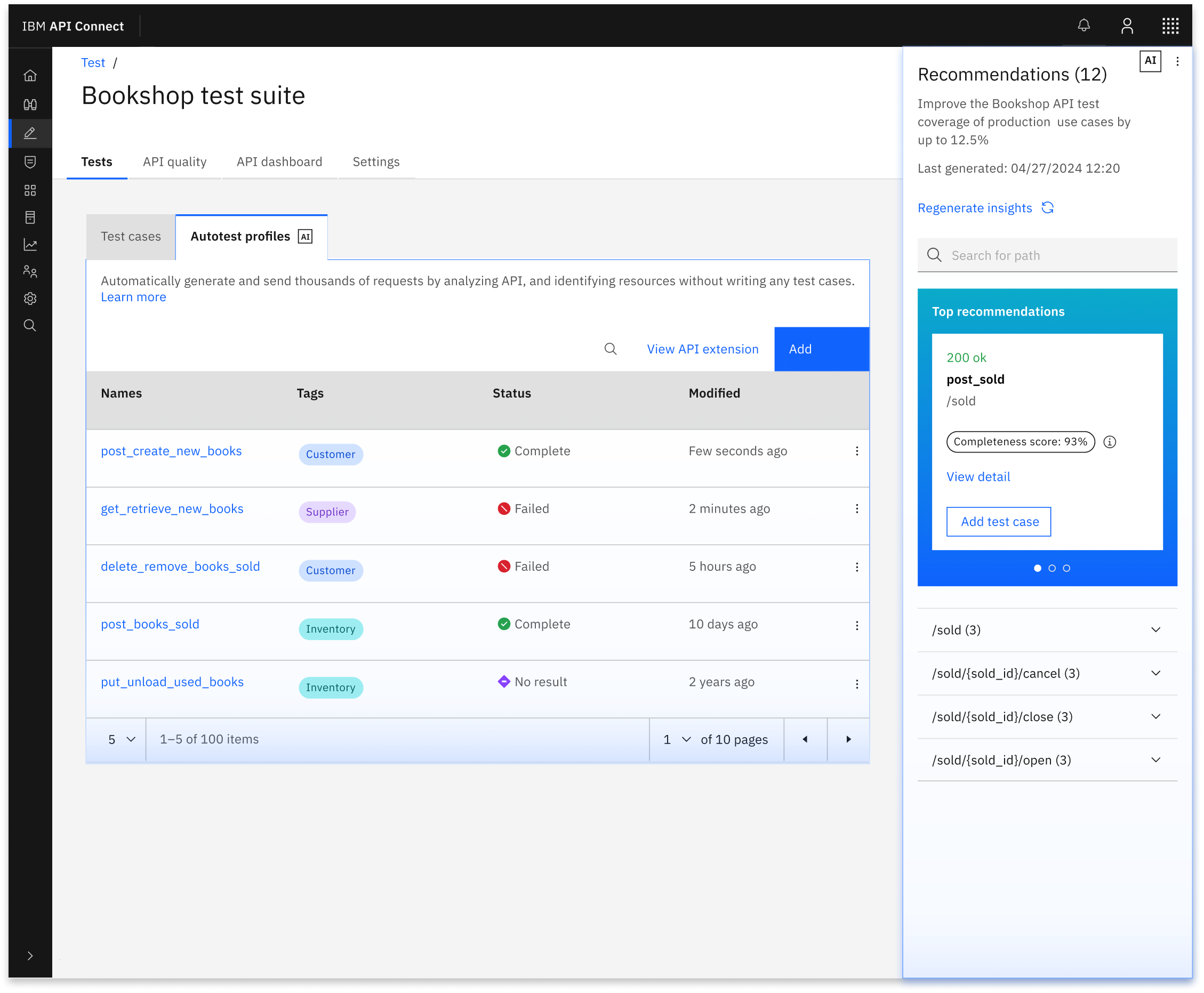This screenshot has height=993, width=1204.
Task: Focus the Search for path field
Action: 1047,255
